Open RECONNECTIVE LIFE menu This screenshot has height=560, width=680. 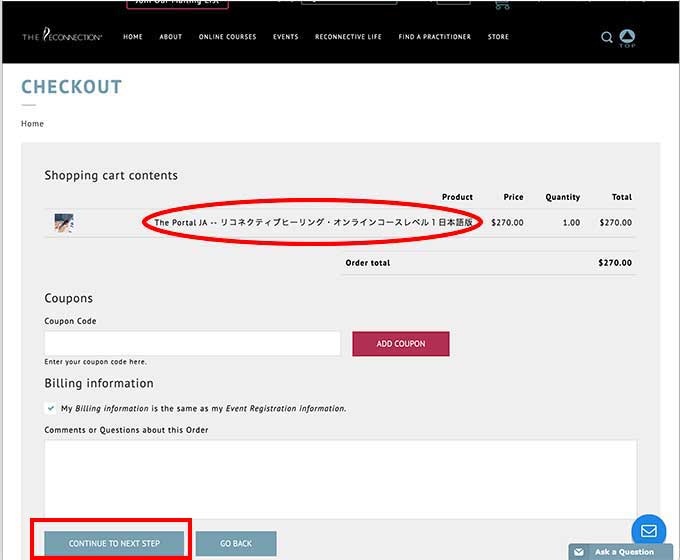tap(348, 37)
